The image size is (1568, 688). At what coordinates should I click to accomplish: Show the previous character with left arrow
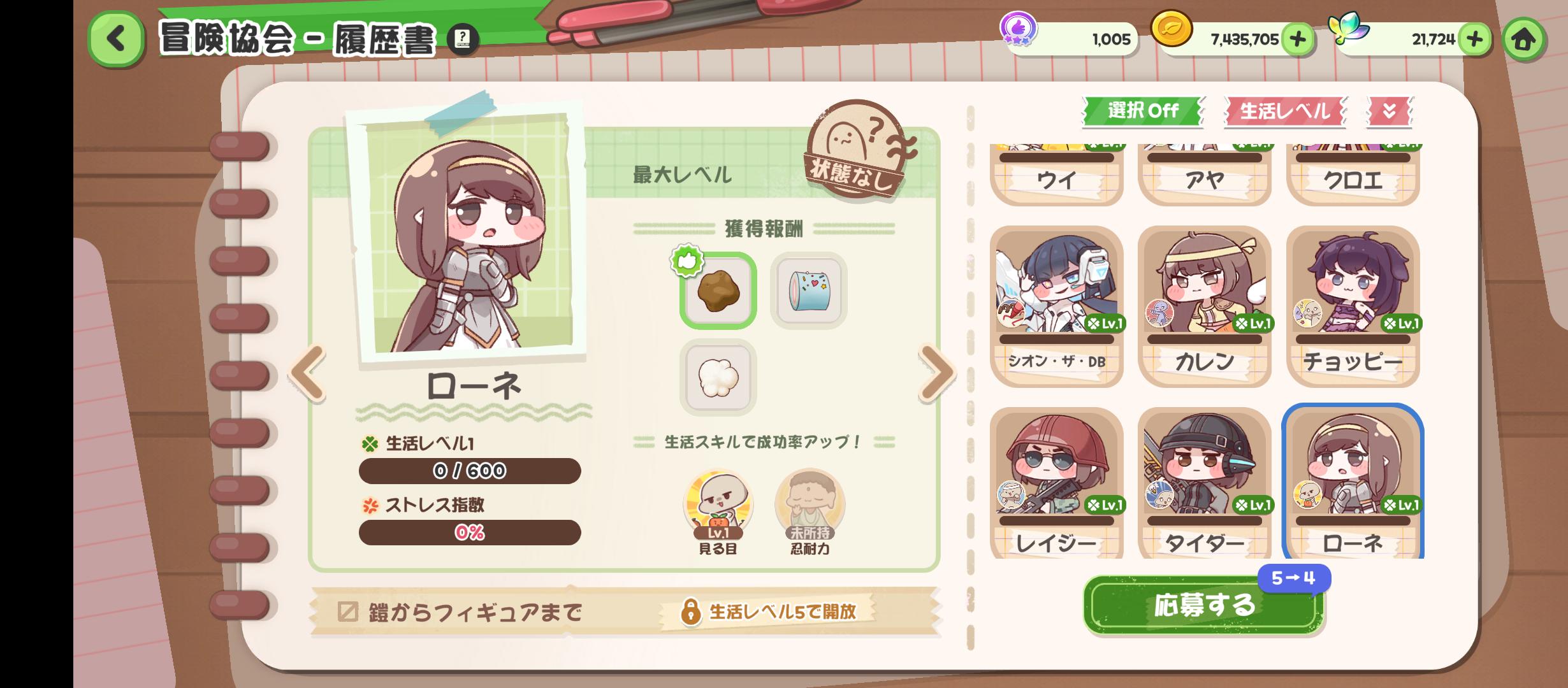point(308,373)
